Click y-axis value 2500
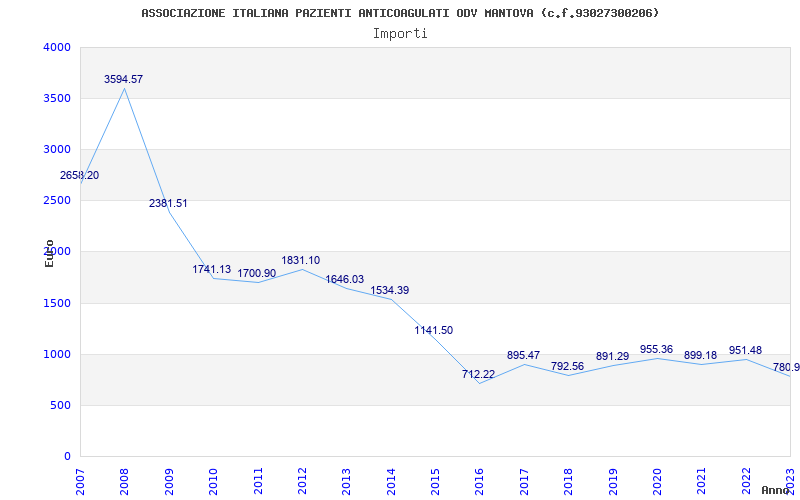This screenshot has height=500, width=800. click(57, 201)
